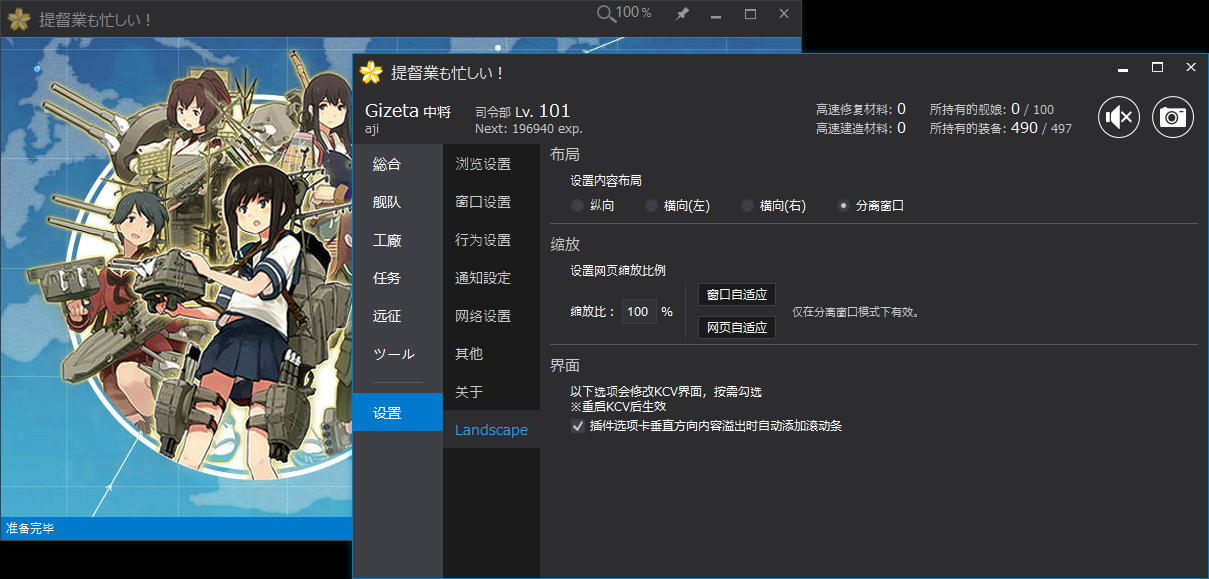Select the 设置 settings tab
The width and height of the screenshot is (1209, 579).
click(x=397, y=412)
